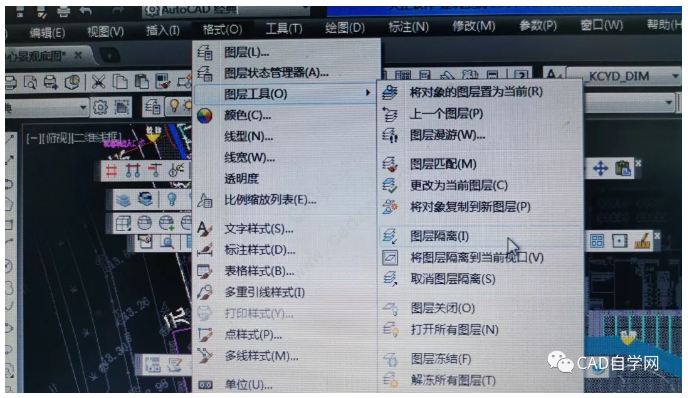Click the red hash dimension icon
Viewport: 688px width, 398px height.
click(x=111, y=170)
